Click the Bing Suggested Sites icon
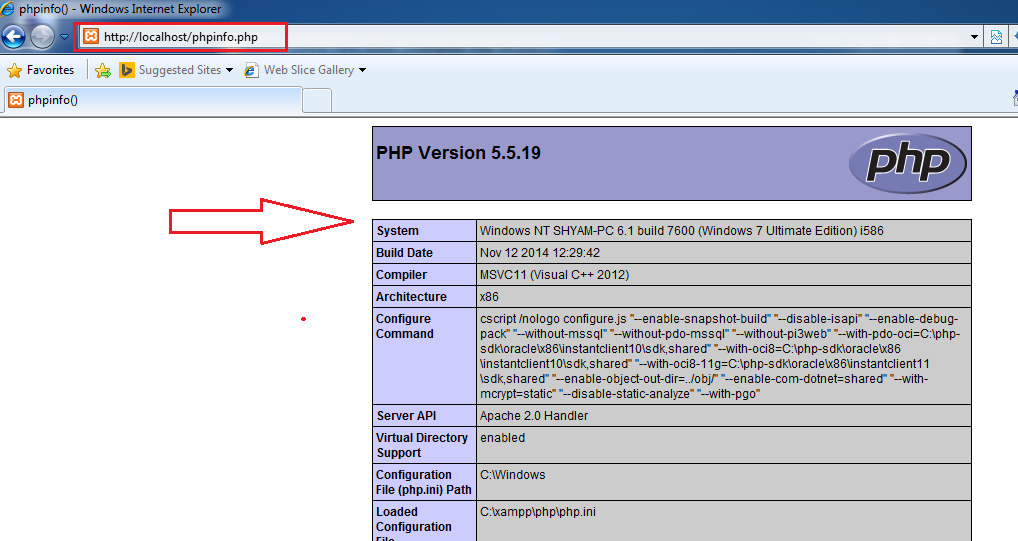The height and width of the screenshot is (541, 1018). [127, 69]
